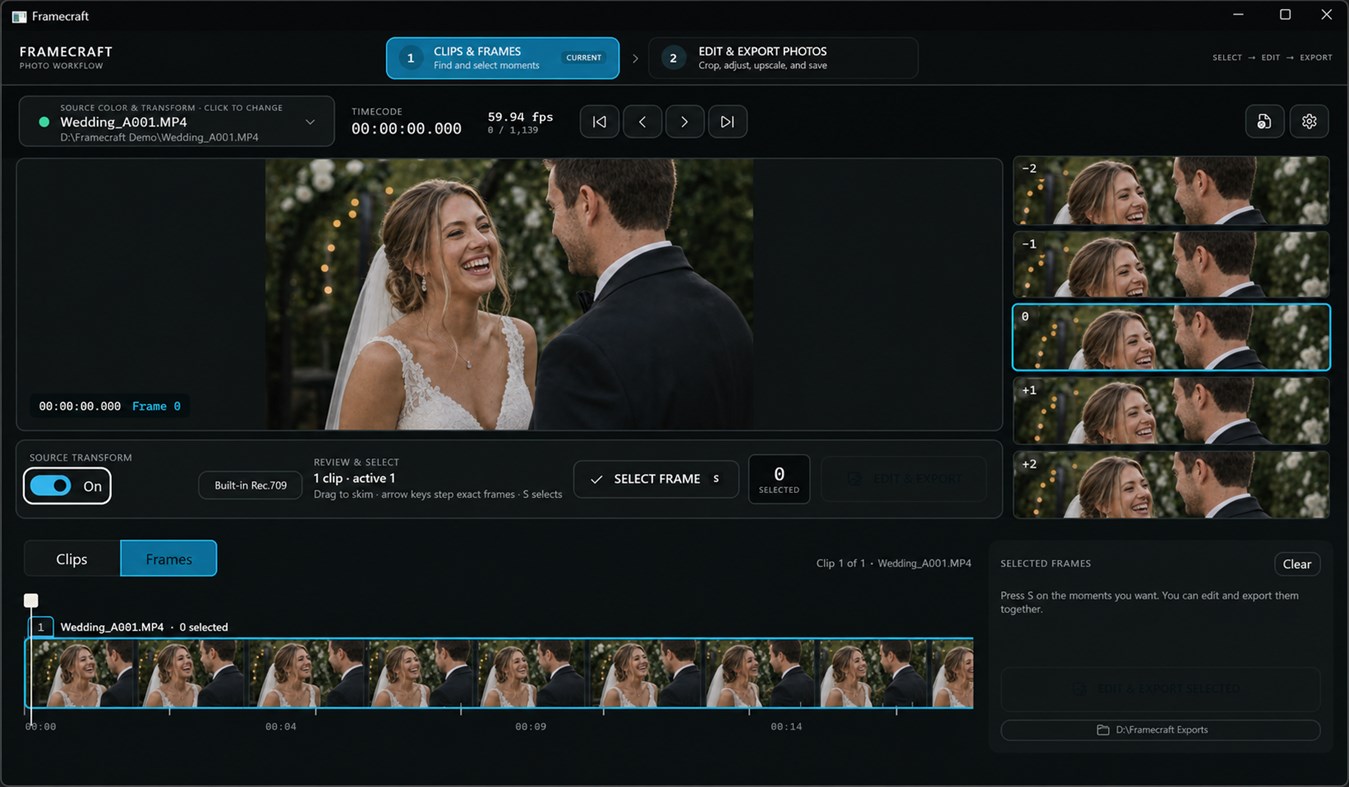This screenshot has width=1349, height=787.
Task: Select the +1 frame thumbnail
Action: pyautogui.click(x=1171, y=411)
